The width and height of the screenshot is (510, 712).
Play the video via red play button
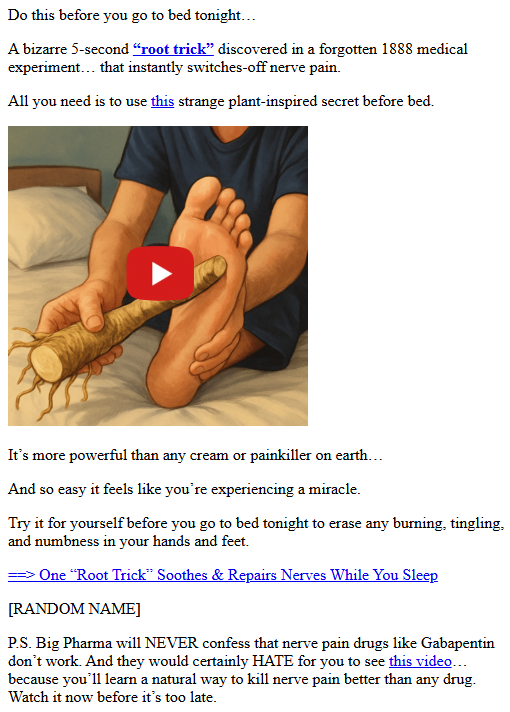coord(160,273)
